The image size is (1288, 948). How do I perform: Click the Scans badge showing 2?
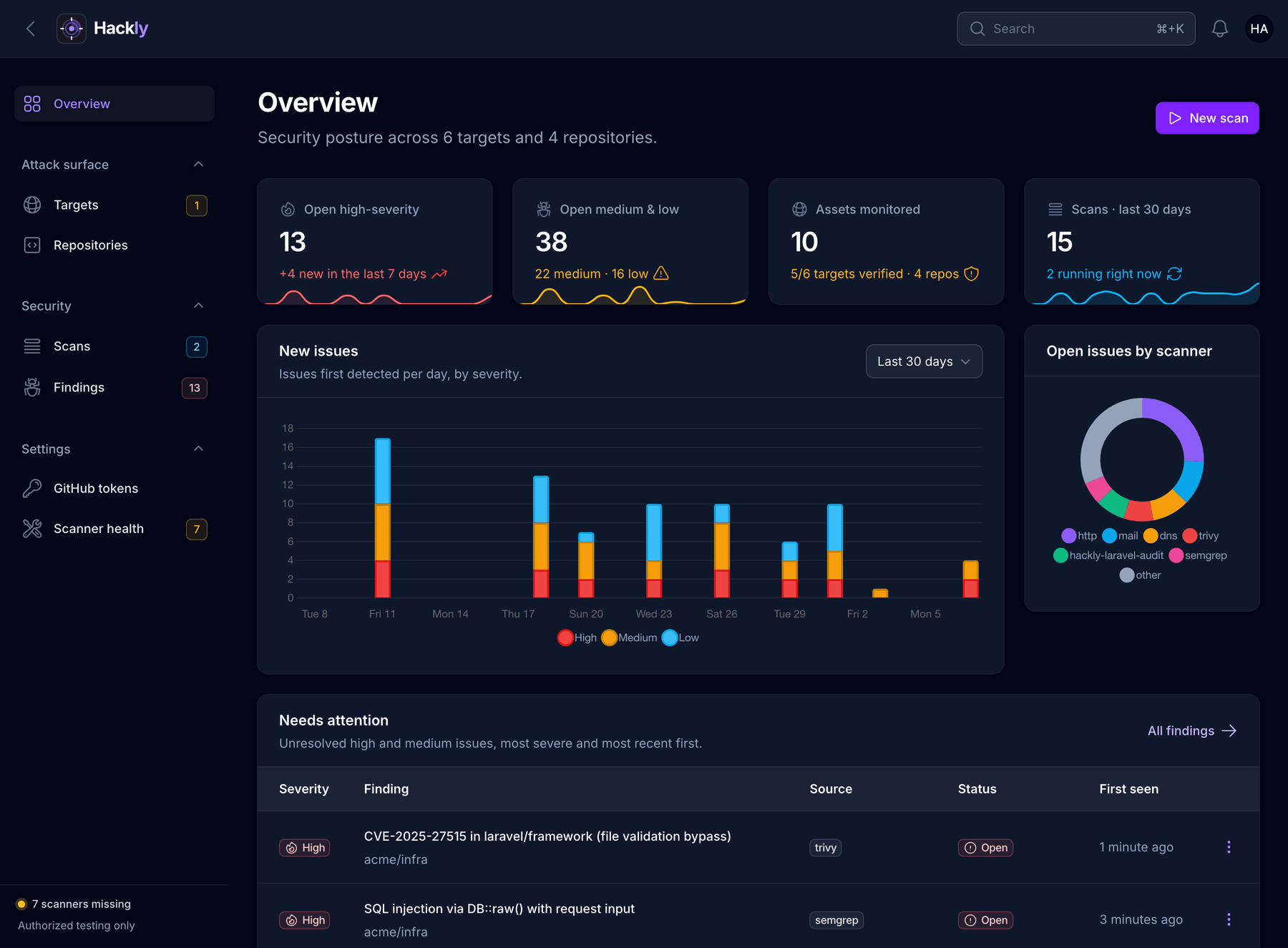[197, 347]
